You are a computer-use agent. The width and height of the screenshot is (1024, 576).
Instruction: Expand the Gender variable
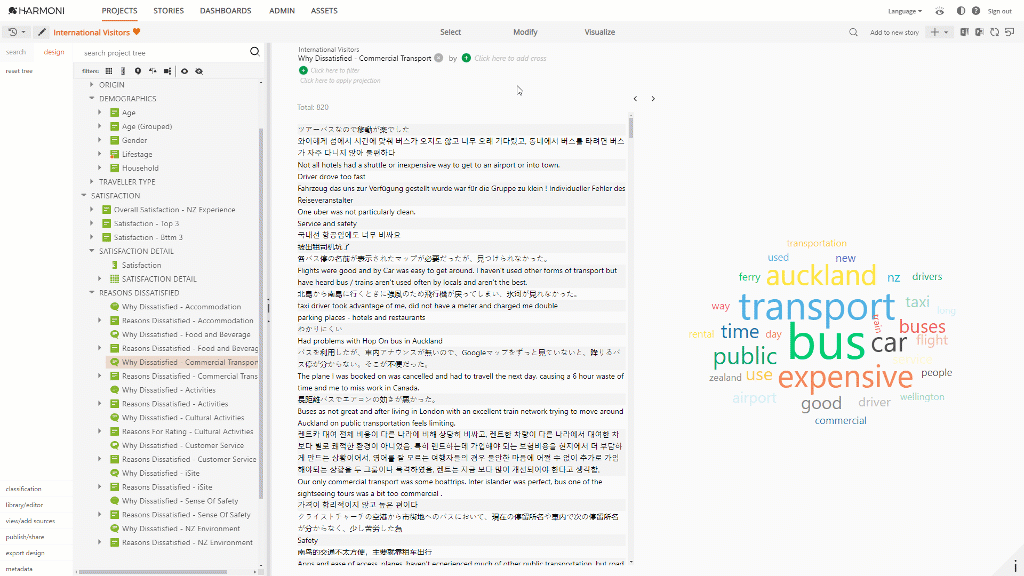[100, 140]
